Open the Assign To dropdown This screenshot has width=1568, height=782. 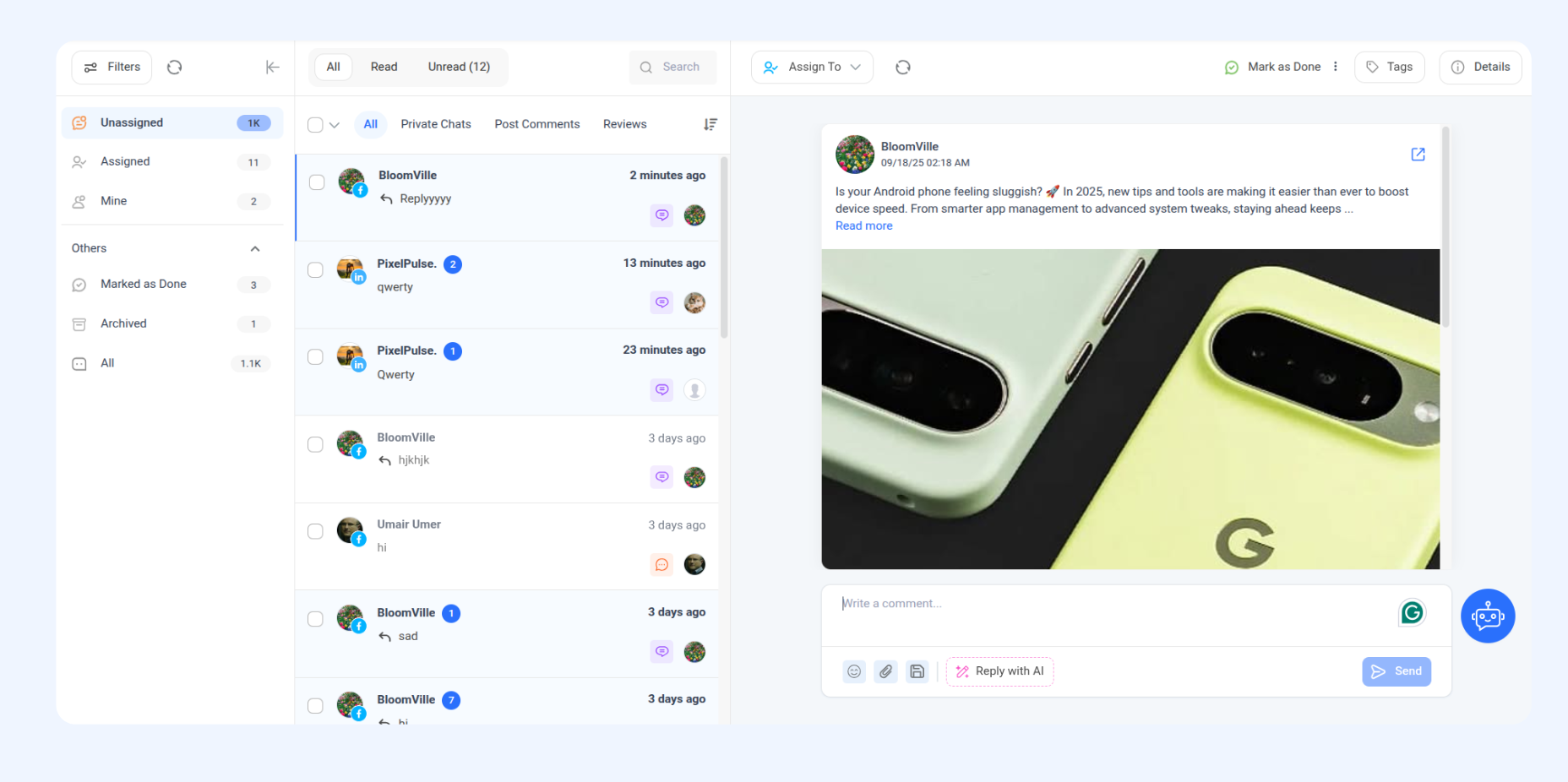[x=812, y=68]
